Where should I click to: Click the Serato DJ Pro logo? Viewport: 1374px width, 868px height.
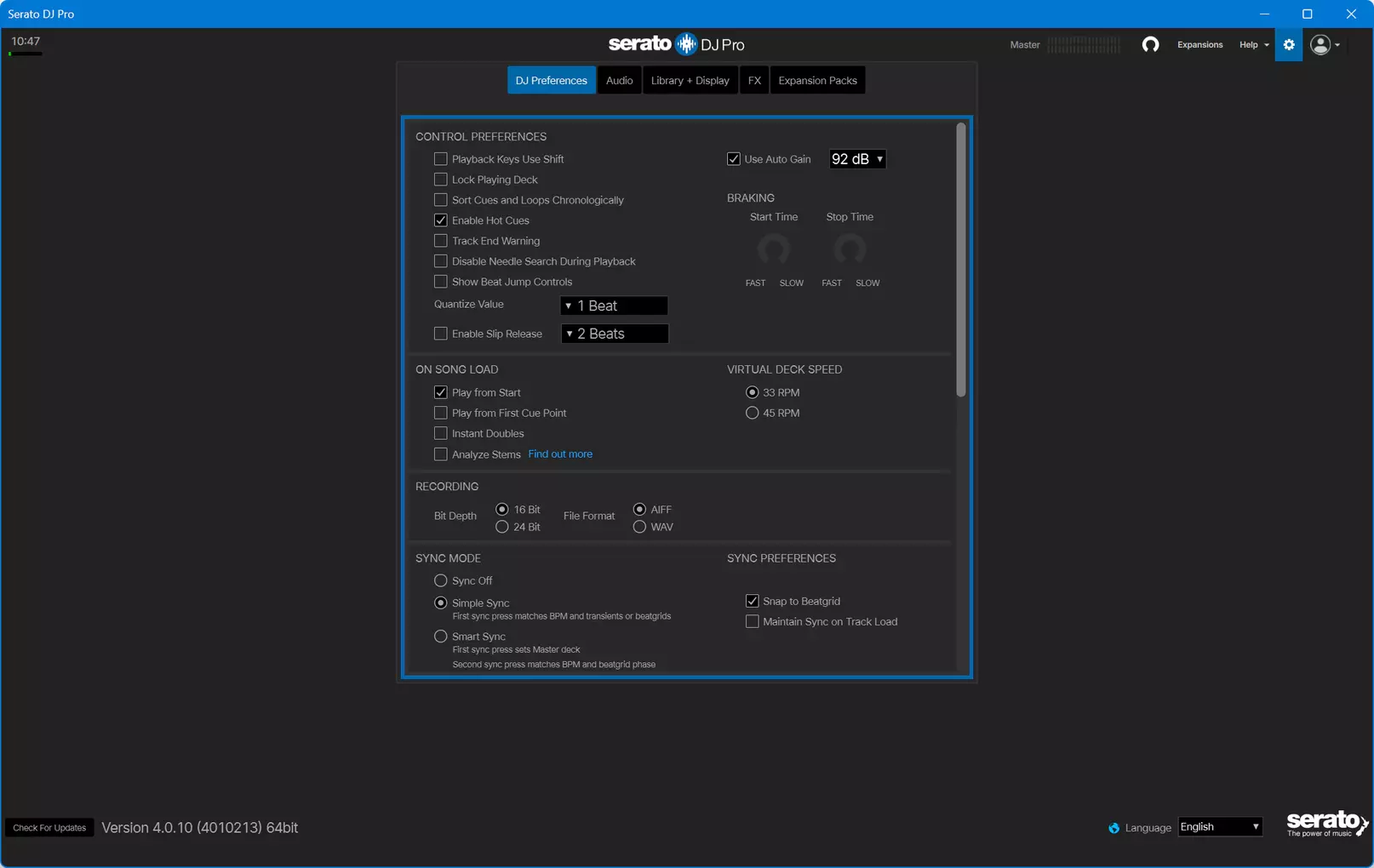tap(676, 44)
